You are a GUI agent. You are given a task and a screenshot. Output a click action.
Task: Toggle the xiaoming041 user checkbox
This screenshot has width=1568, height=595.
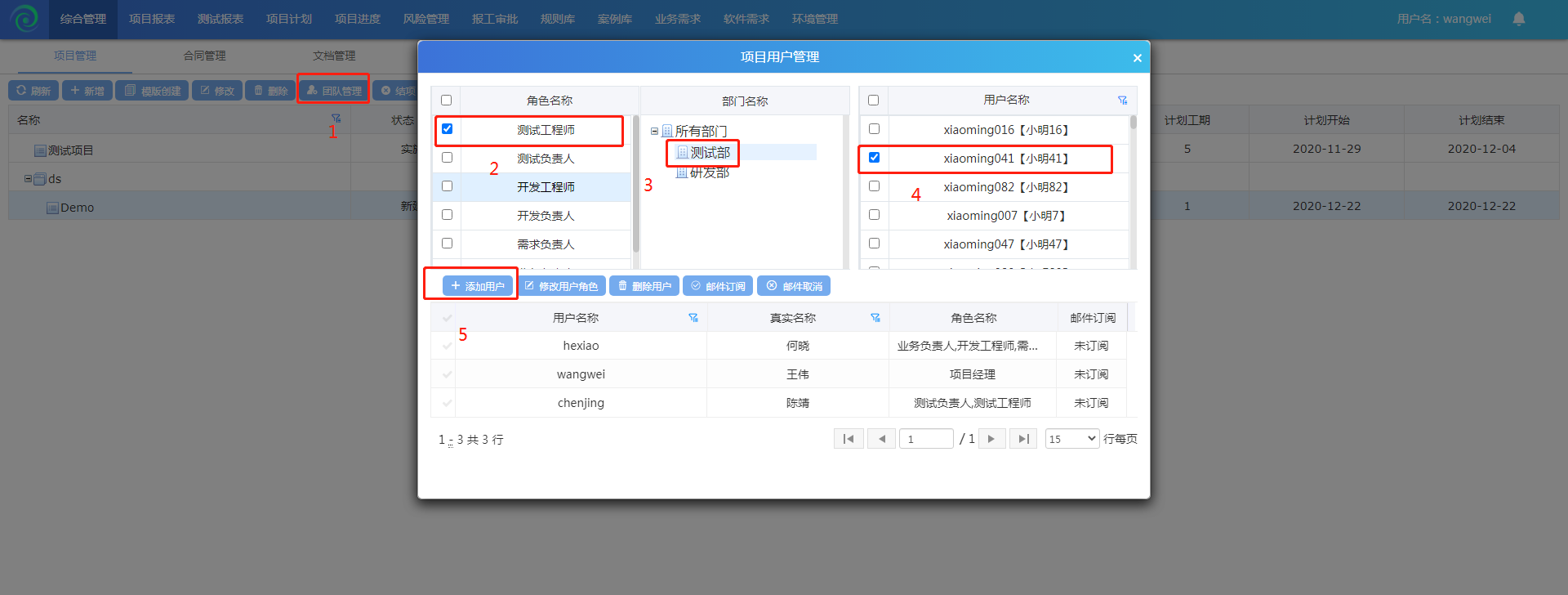click(x=874, y=158)
